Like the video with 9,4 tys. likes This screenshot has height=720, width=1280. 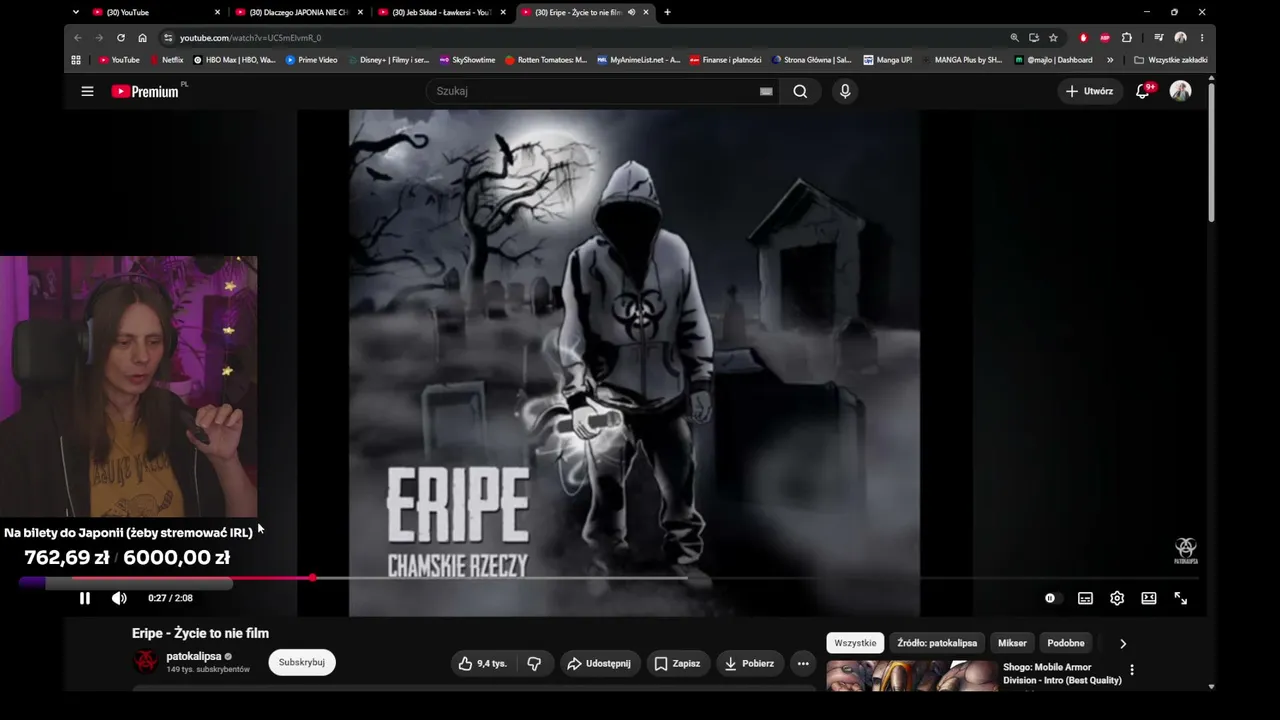coord(483,663)
